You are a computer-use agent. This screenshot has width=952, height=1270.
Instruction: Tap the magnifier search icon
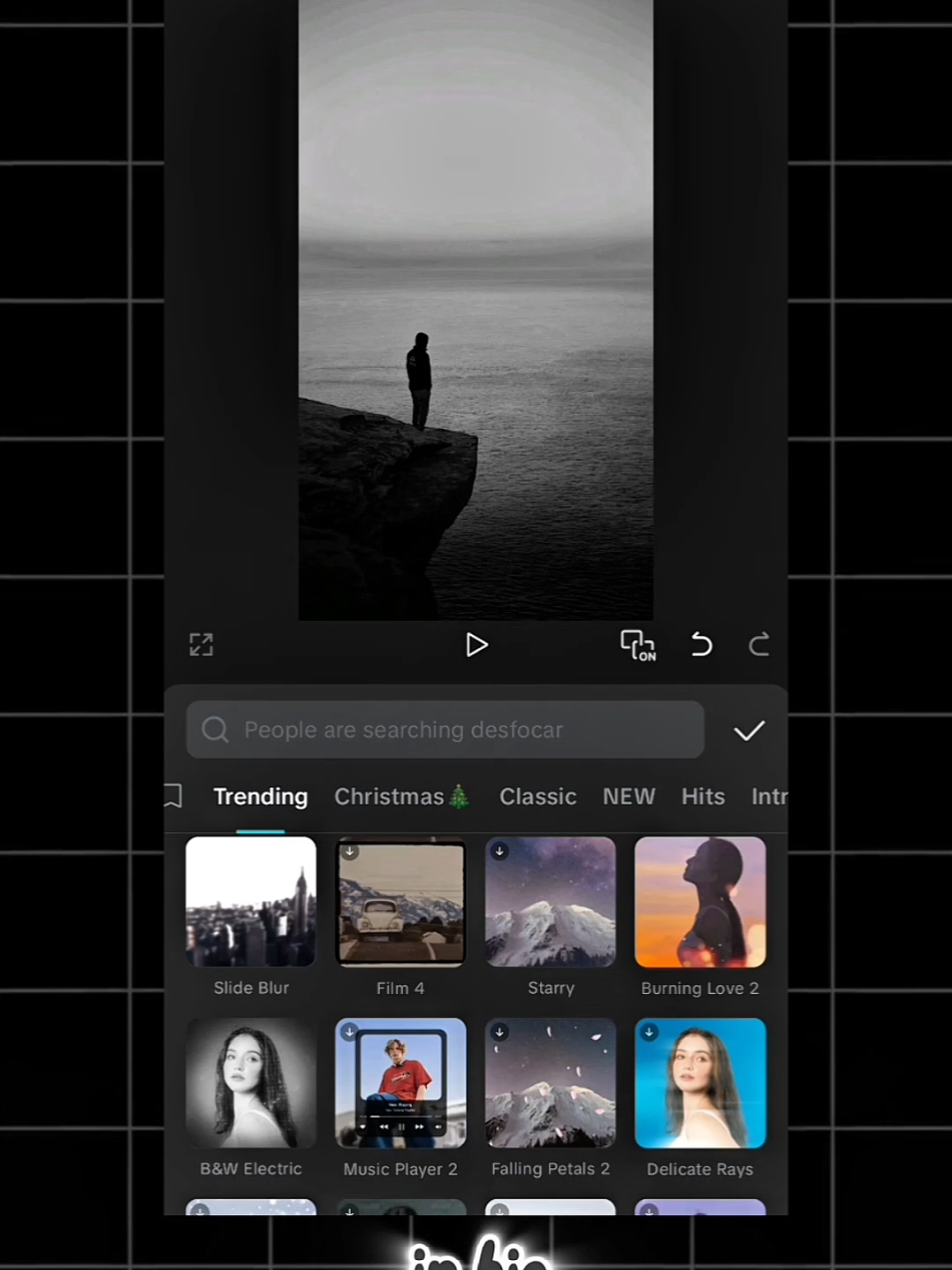(215, 730)
